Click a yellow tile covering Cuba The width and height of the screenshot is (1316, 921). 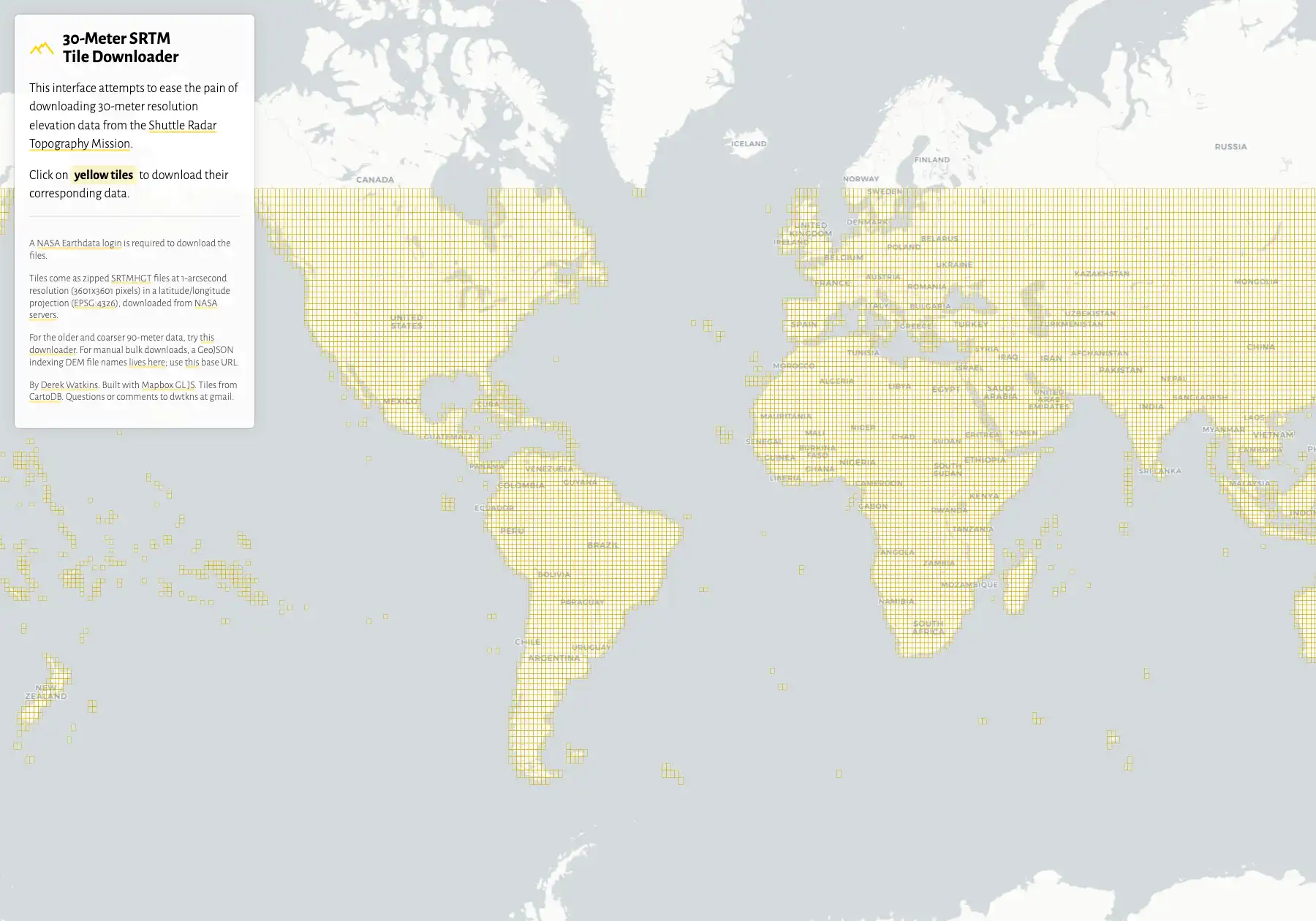point(486,403)
